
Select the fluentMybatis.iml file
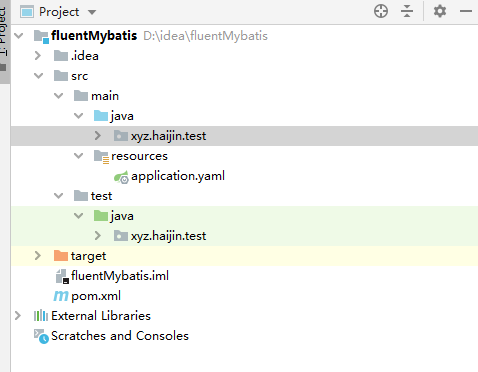tap(112, 276)
